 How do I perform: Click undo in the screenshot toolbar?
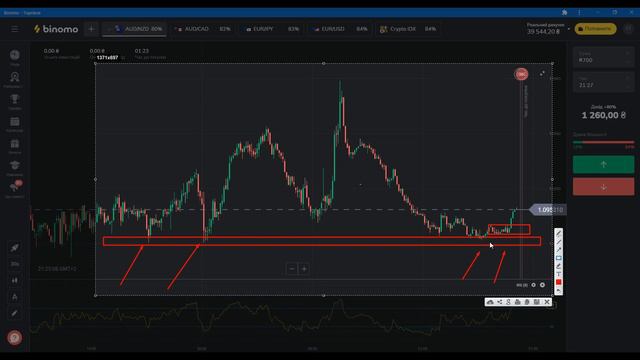point(558,290)
